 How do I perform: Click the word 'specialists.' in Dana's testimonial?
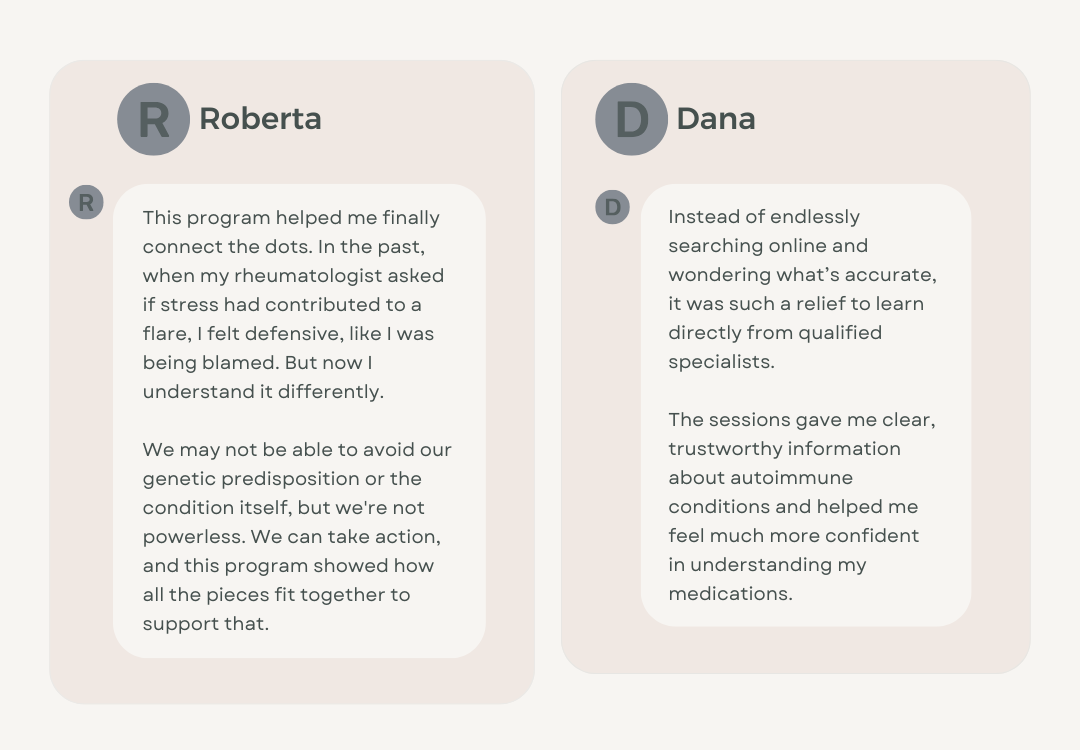coord(721,362)
